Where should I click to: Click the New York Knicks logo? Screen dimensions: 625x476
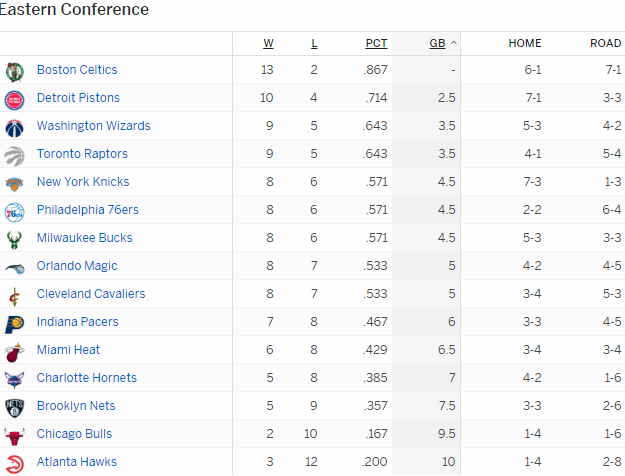coord(14,182)
